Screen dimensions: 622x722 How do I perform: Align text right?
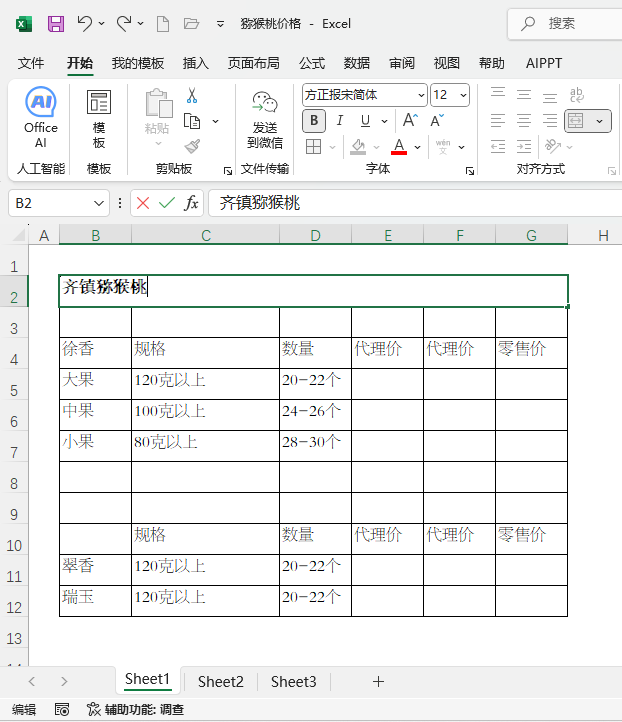click(x=550, y=121)
